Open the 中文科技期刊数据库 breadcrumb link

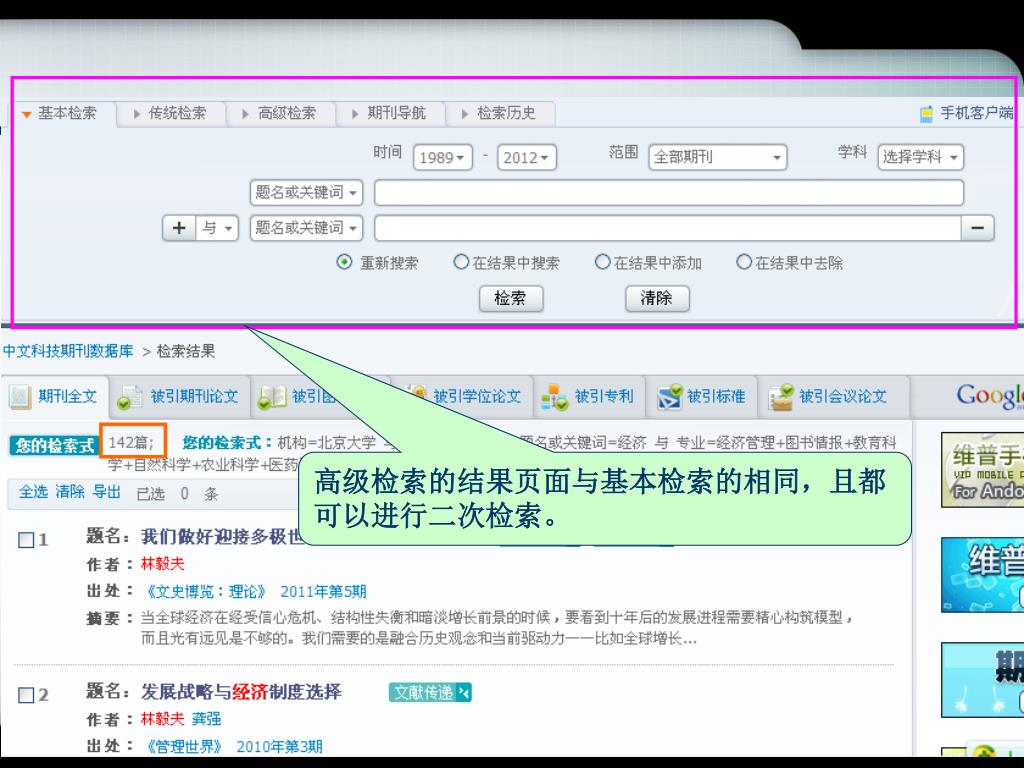click(68, 351)
